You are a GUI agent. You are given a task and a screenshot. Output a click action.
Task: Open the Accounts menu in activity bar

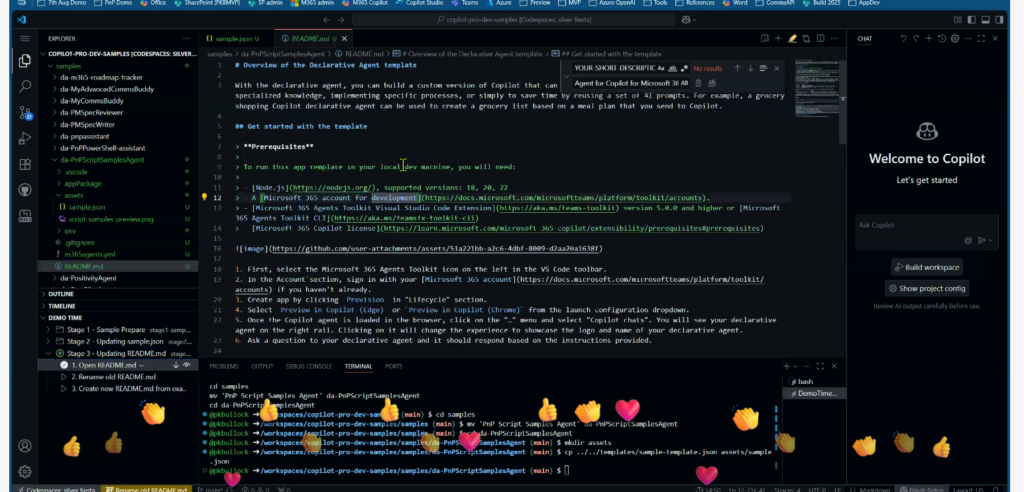(25, 446)
